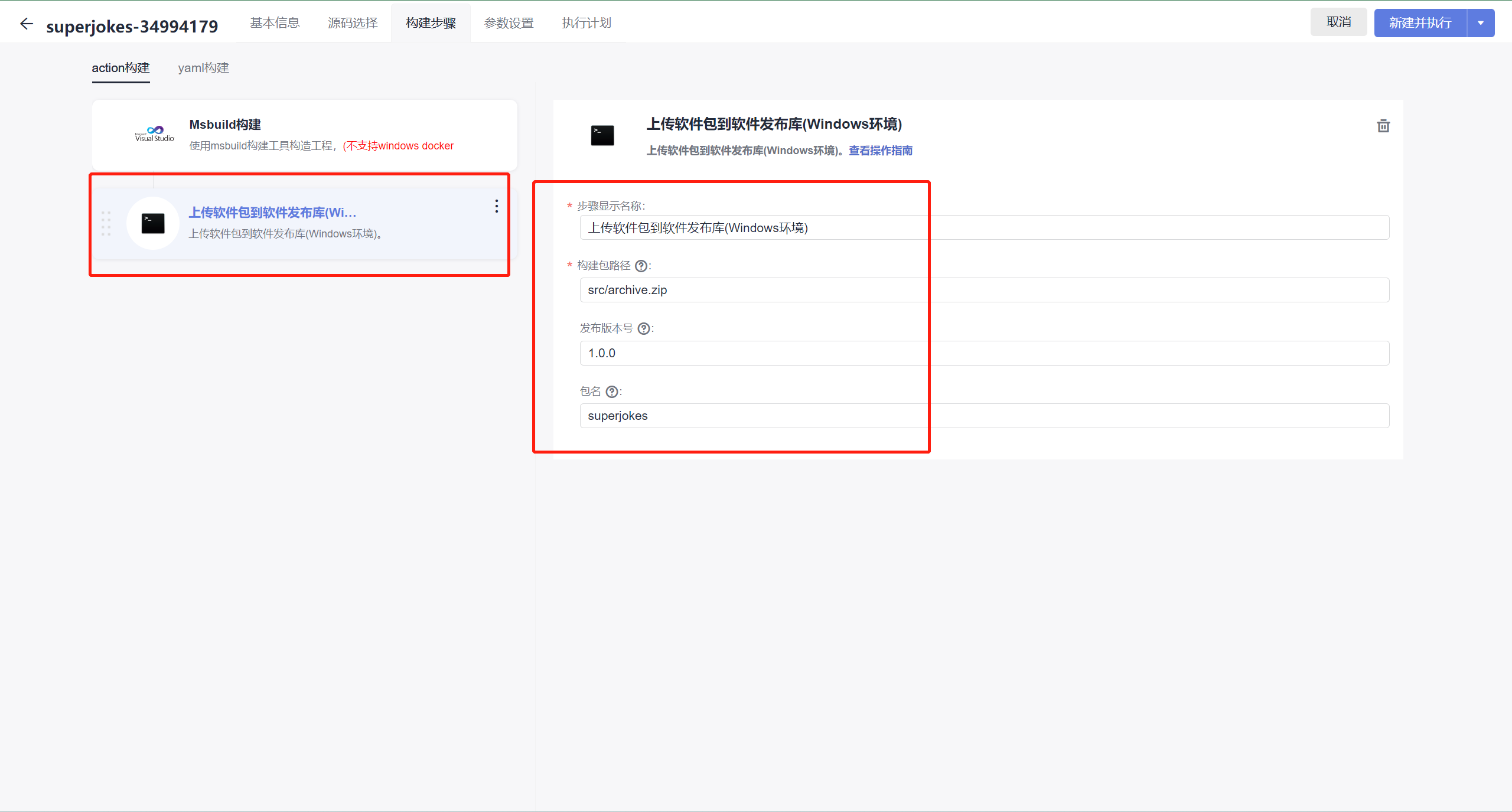Go back using the left arrow icon

coord(27,24)
